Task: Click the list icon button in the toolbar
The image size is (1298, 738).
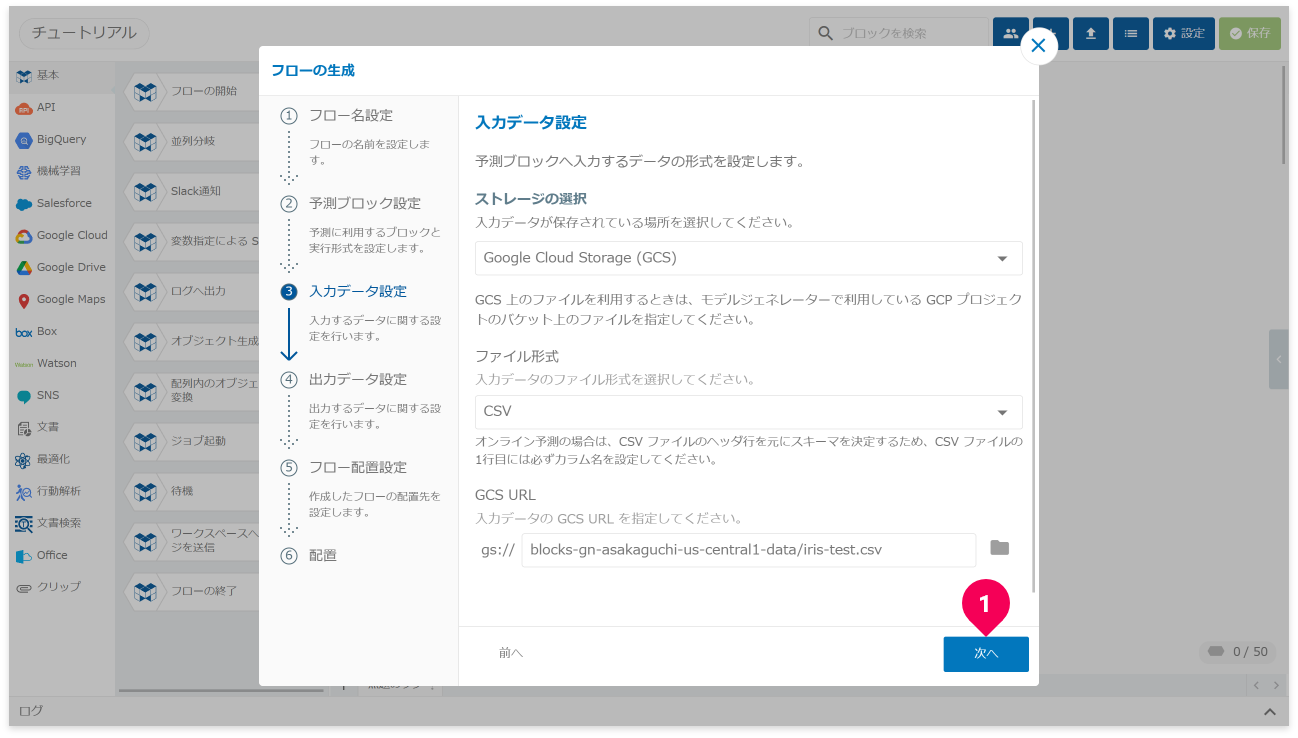Action: click(x=1131, y=33)
